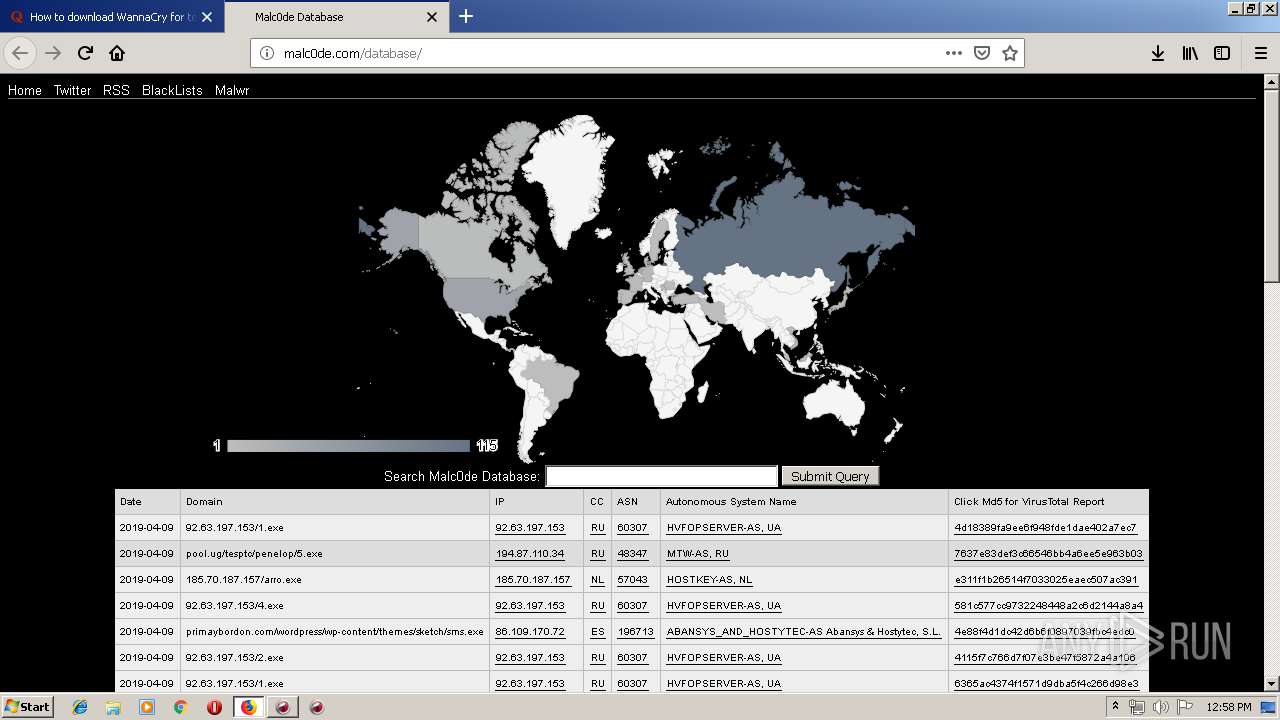Screen dimensions: 1280x720
Task: Open ASN link 48347
Action: [632, 553]
